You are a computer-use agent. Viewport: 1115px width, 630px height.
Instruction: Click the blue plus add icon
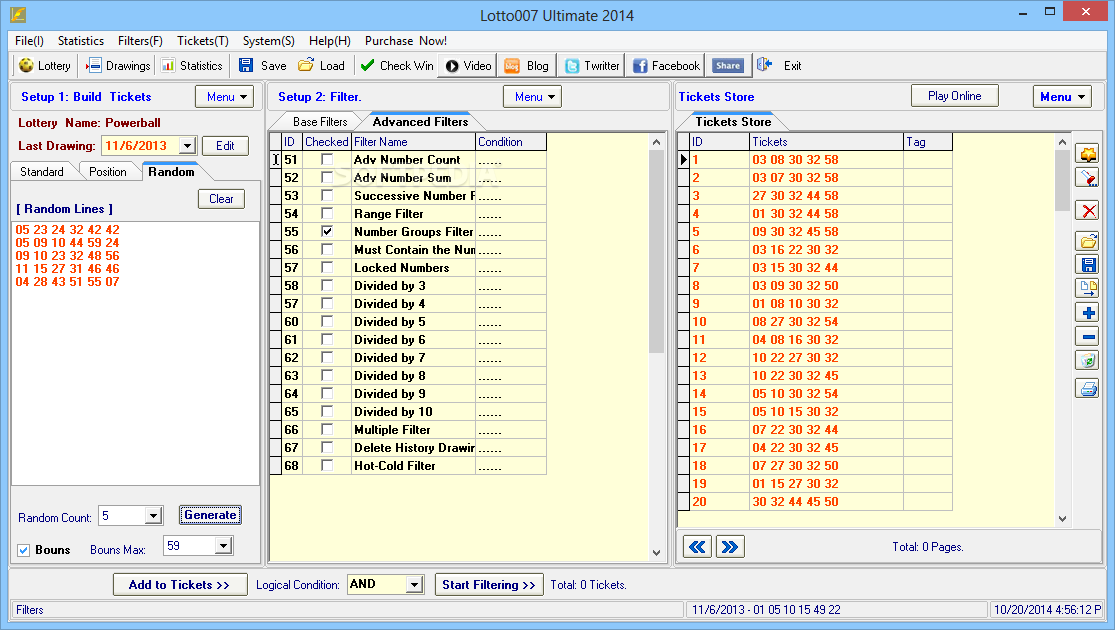[1087, 313]
